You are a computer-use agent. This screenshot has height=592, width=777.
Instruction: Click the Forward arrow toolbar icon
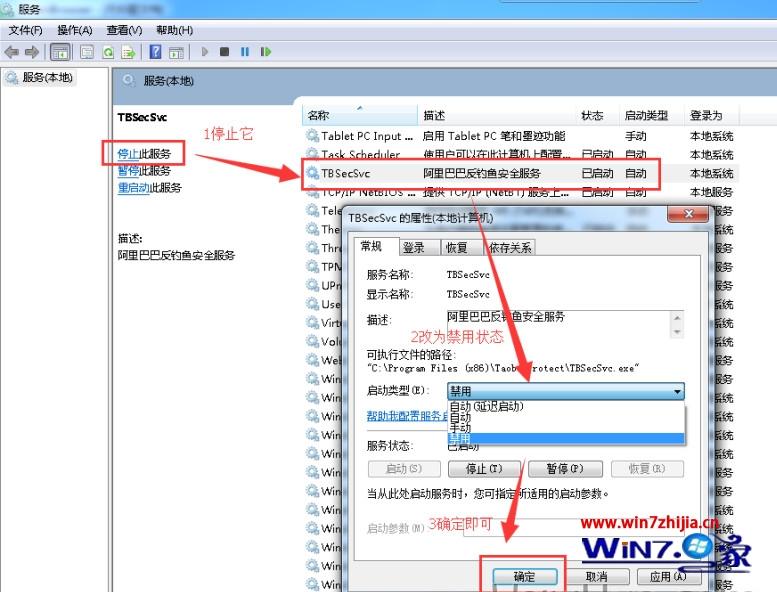click(x=32, y=52)
